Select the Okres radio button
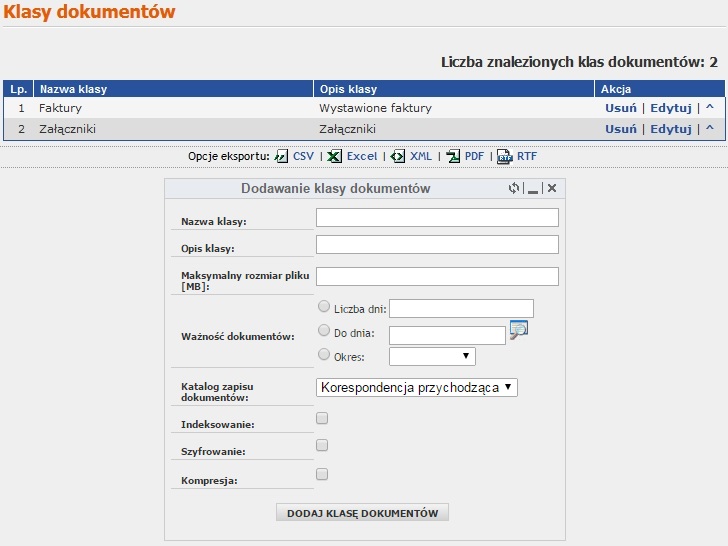Screen dimensions: 728x546 pyautogui.click(x=323, y=354)
